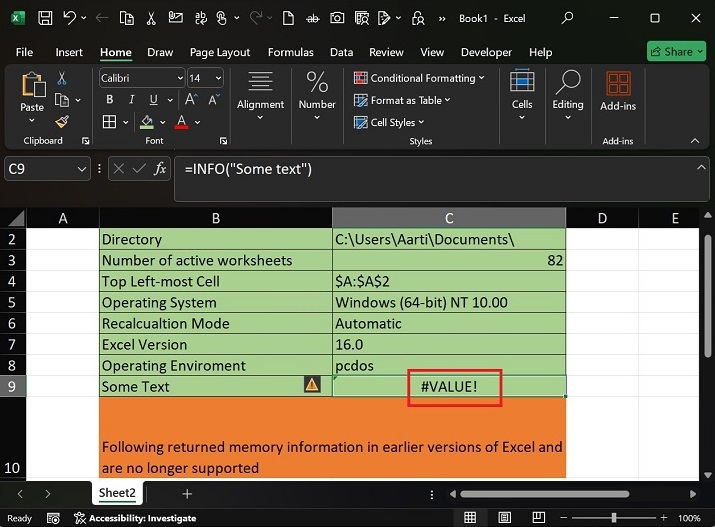Open the Formulas ribbon tab
This screenshot has height=527, width=715.
(292, 52)
